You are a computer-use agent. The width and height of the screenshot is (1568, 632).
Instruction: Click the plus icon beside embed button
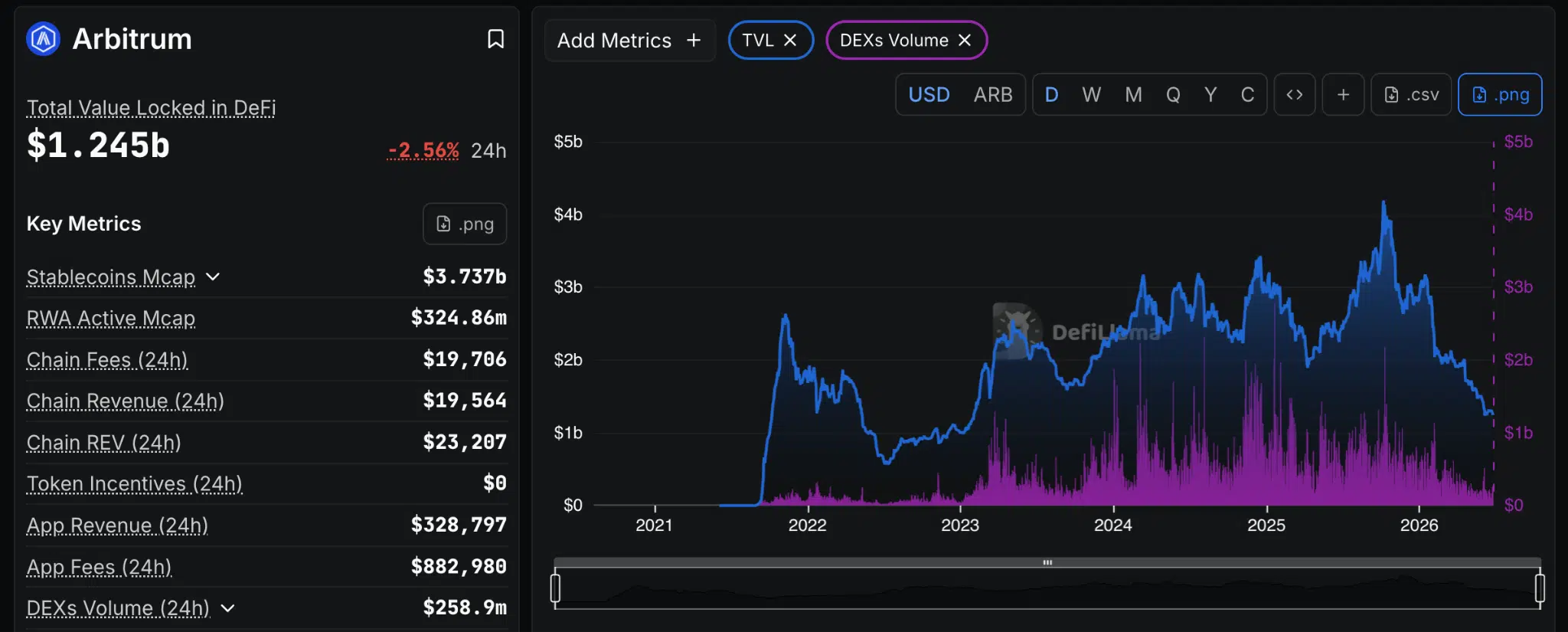tap(1343, 94)
